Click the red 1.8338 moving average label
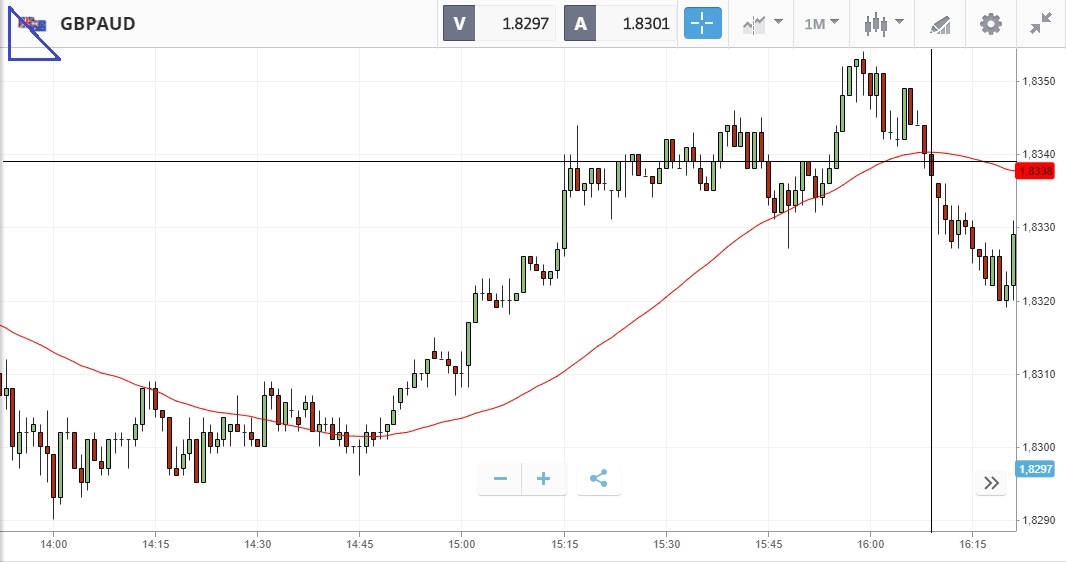Screen dimensions: 1066x562 [x=1034, y=171]
